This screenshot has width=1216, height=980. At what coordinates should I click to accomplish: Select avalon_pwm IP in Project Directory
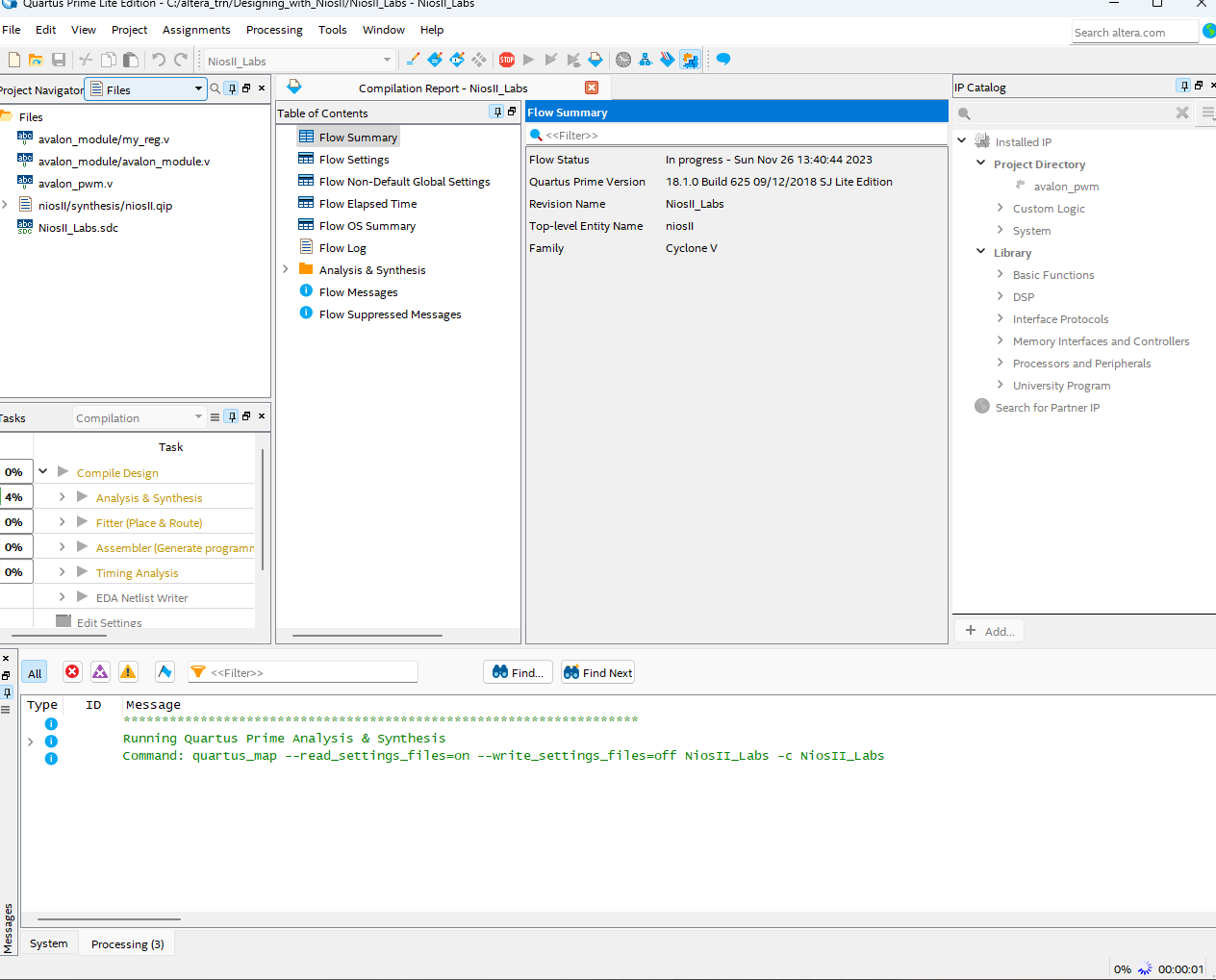point(1066,186)
